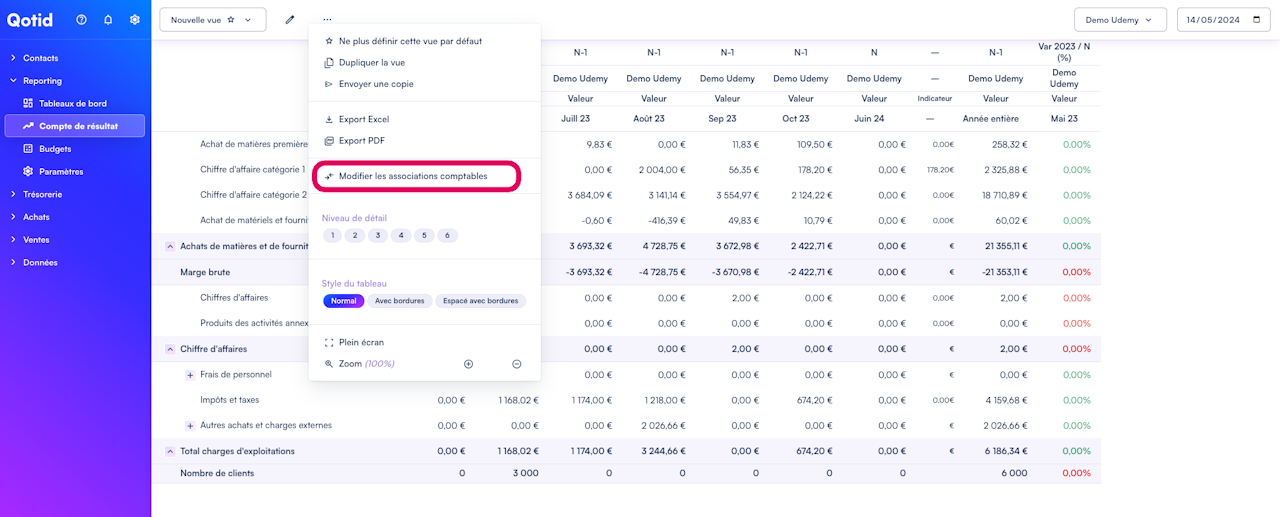The height and width of the screenshot is (517, 1280).
Task: Open settings gear icon in sidebar header
Action: (135, 20)
